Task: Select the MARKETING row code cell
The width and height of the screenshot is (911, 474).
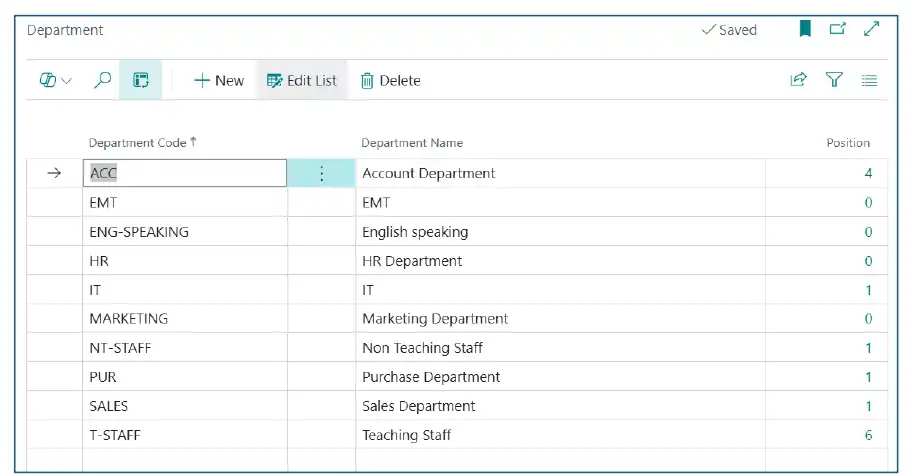Action: tap(184, 319)
